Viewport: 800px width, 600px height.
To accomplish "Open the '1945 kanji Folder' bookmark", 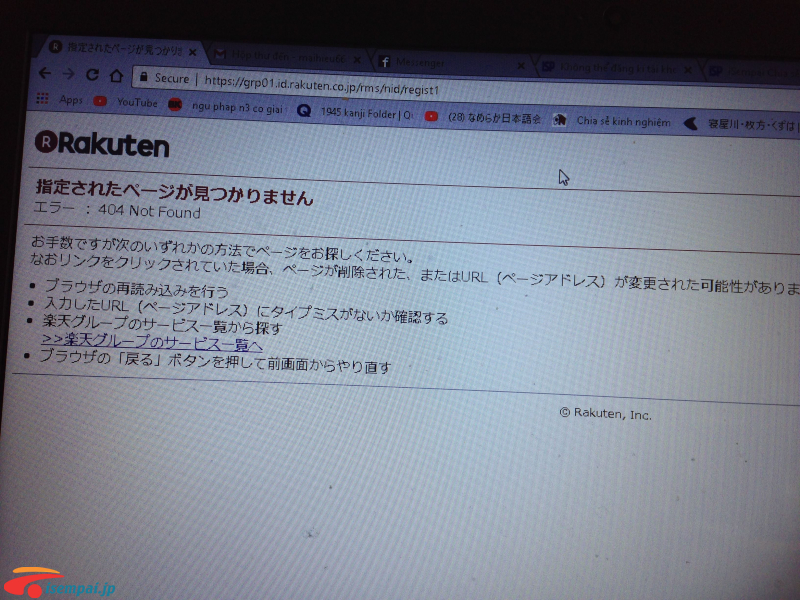I will tap(355, 112).
